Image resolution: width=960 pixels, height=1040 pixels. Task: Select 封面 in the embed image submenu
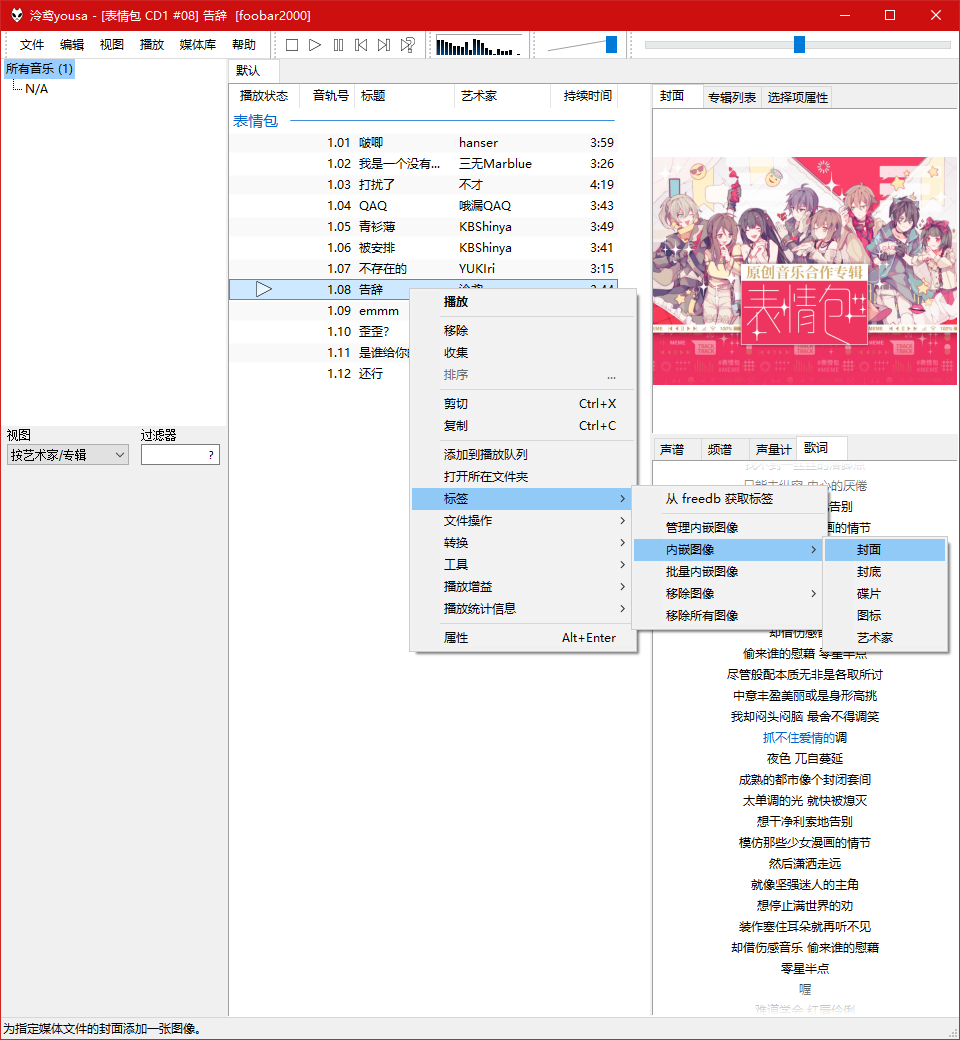[884, 550]
